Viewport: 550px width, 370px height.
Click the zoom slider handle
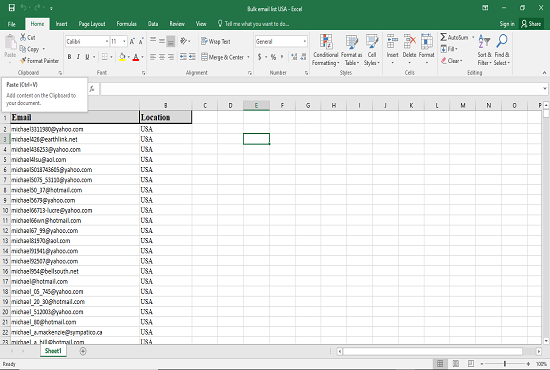[x=505, y=364]
